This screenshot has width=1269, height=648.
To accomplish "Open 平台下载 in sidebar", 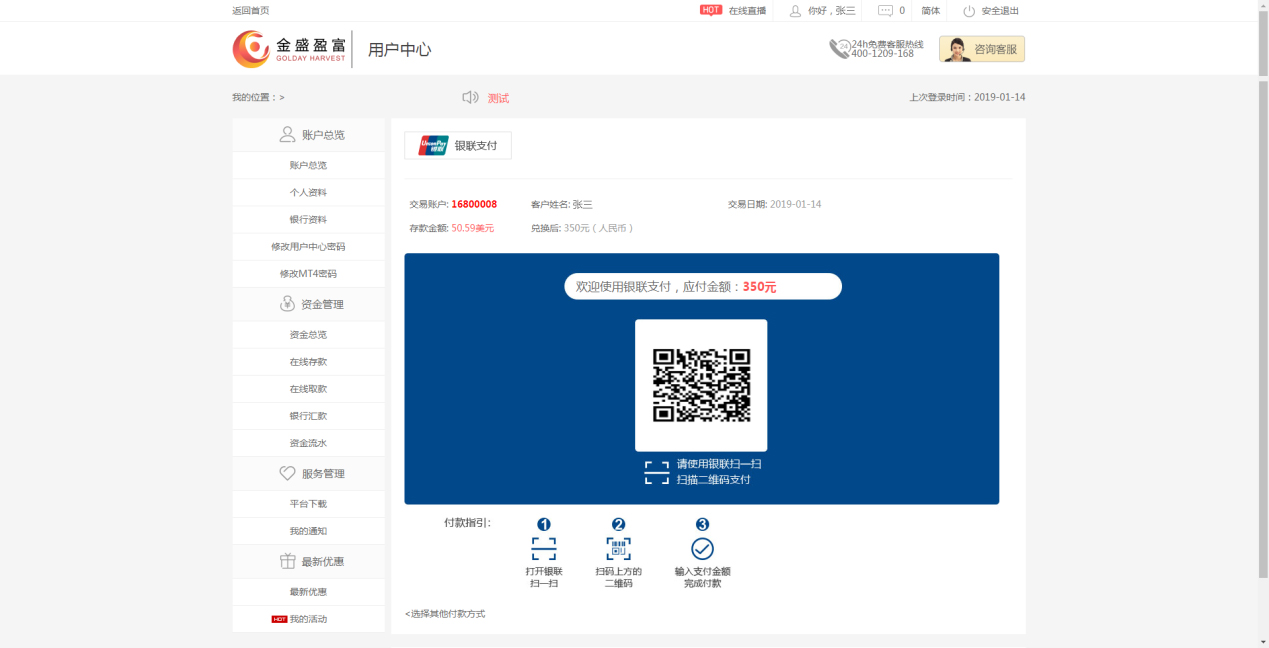I will 308,504.
